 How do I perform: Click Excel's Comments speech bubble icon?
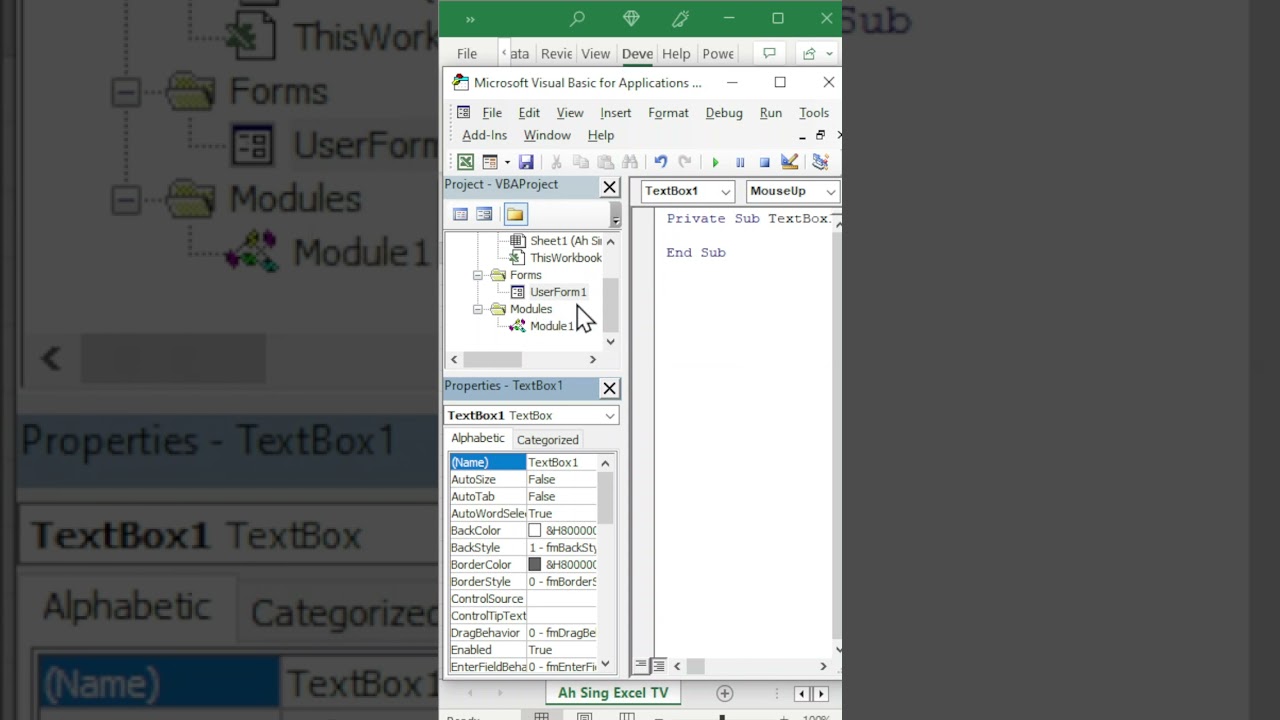point(769,54)
